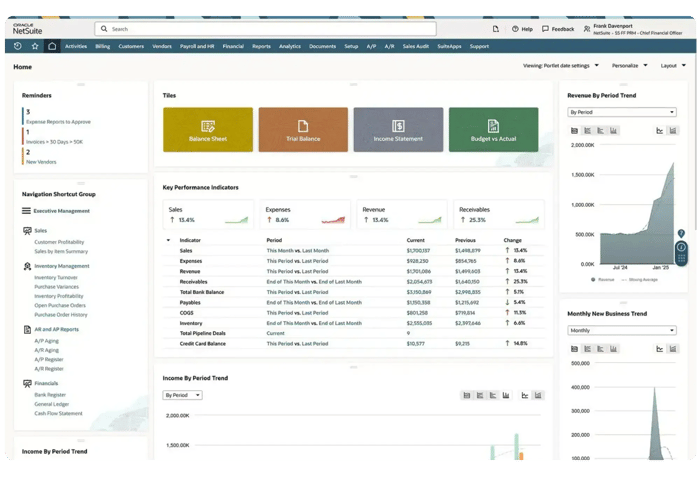
Task: Go to Home via house icon
Action: point(52,46)
